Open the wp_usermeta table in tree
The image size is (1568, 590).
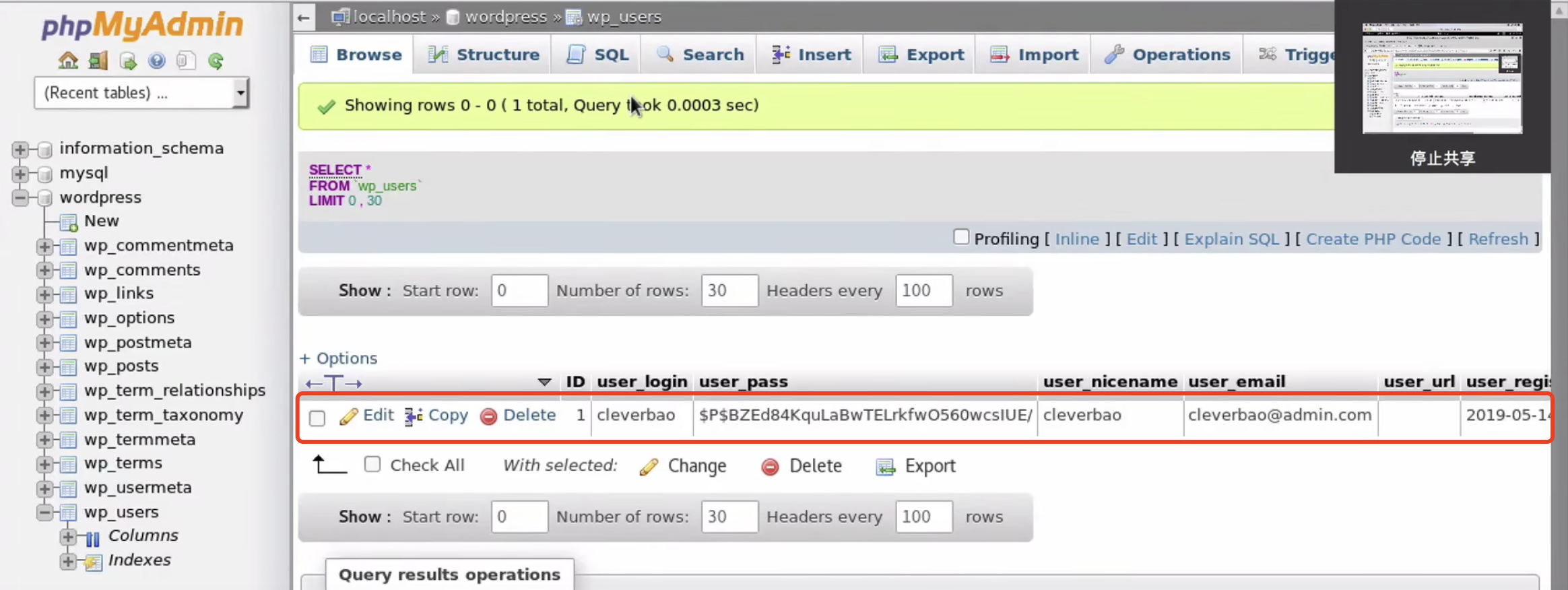click(x=138, y=488)
